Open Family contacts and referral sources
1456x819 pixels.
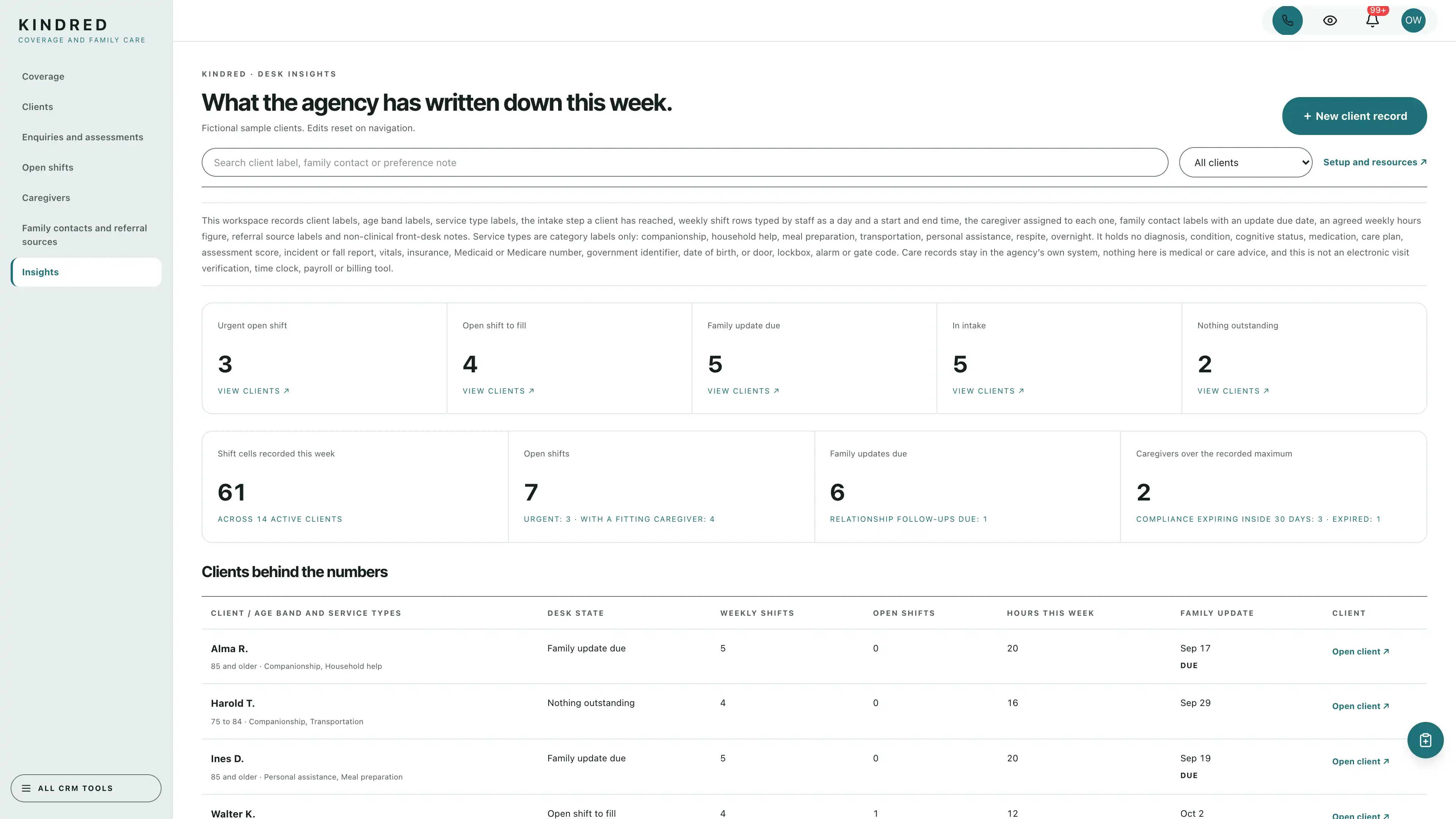(85, 235)
